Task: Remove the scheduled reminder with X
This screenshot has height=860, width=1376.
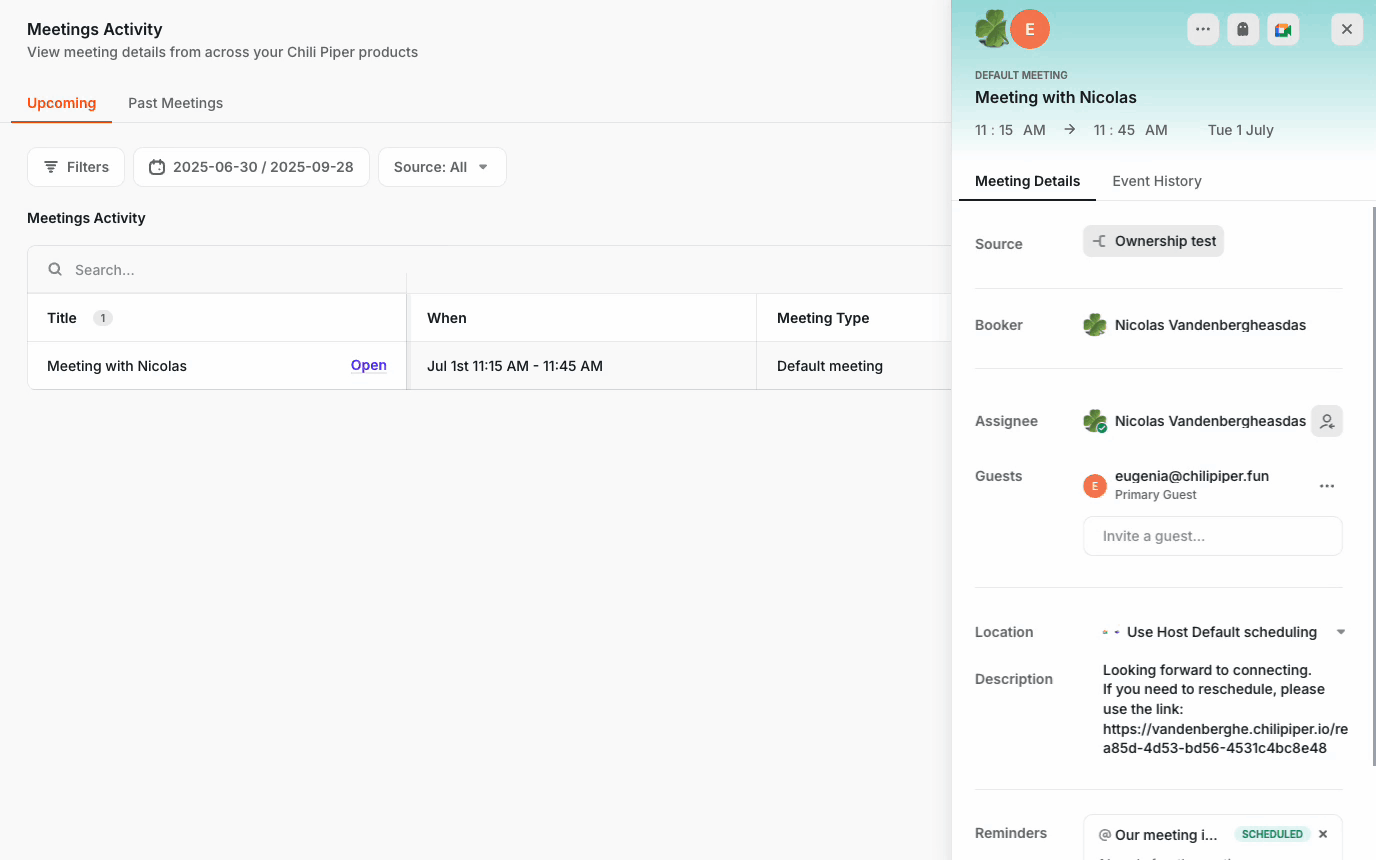Action: pyautogui.click(x=1323, y=834)
